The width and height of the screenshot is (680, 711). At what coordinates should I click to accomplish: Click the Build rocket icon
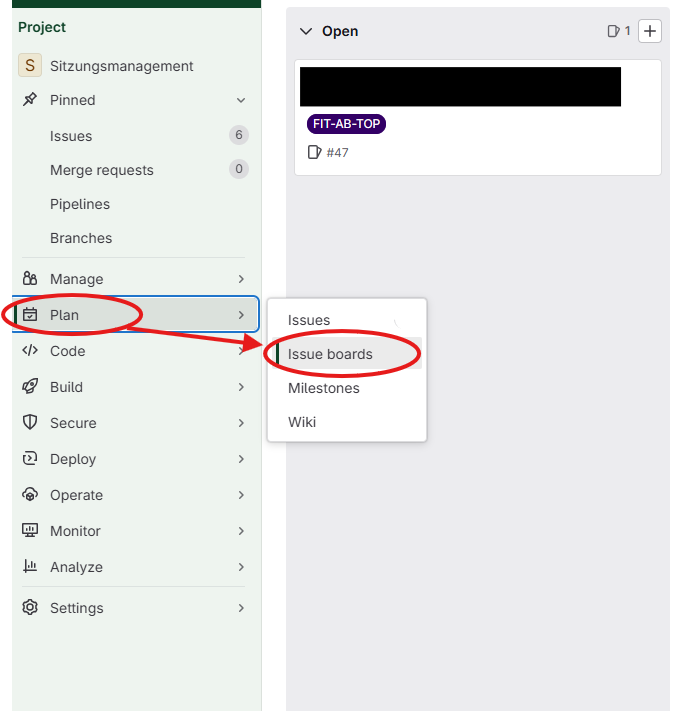[30, 386]
